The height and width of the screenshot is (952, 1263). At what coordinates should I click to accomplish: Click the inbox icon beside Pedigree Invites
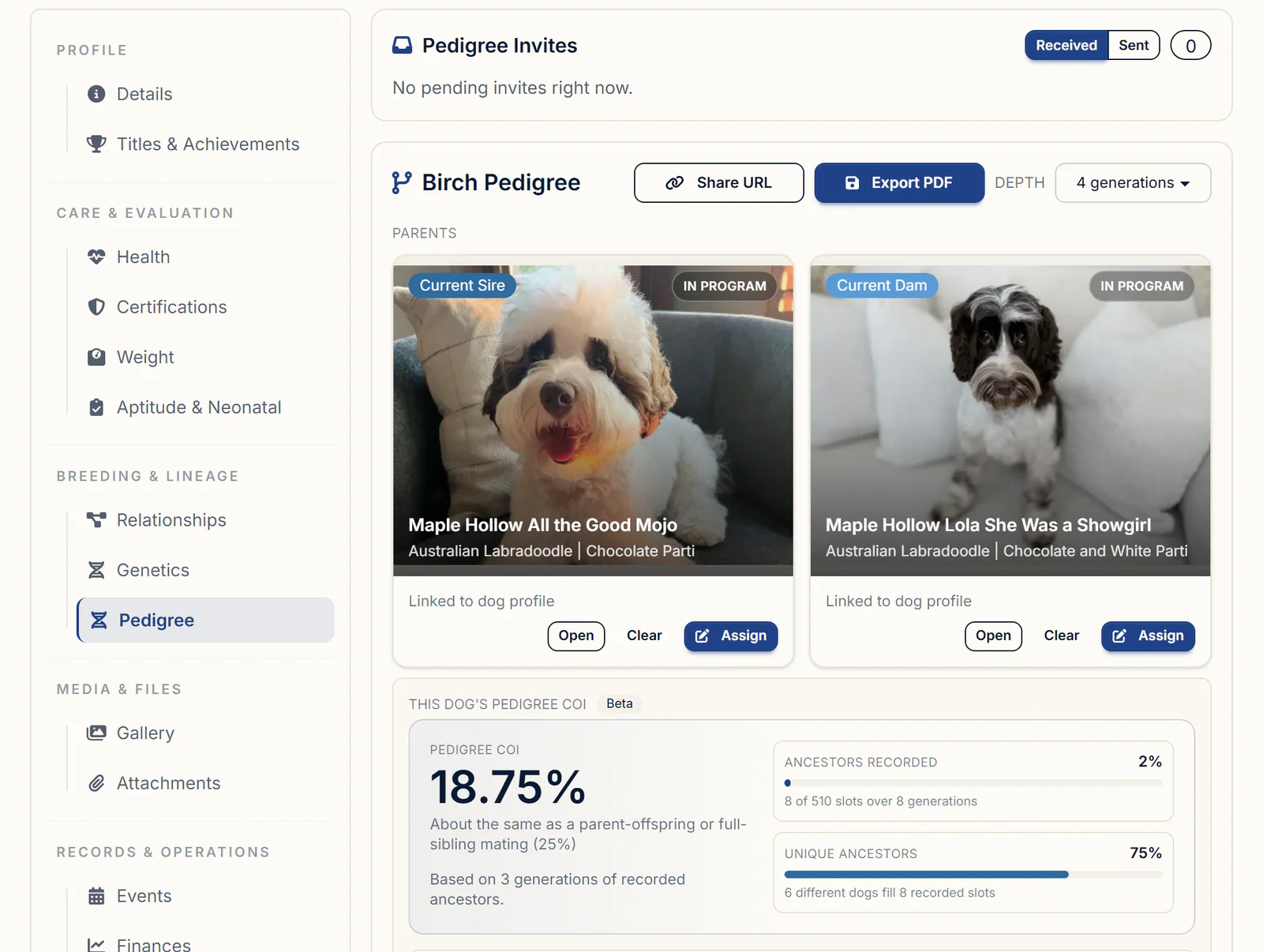click(x=403, y=45)
